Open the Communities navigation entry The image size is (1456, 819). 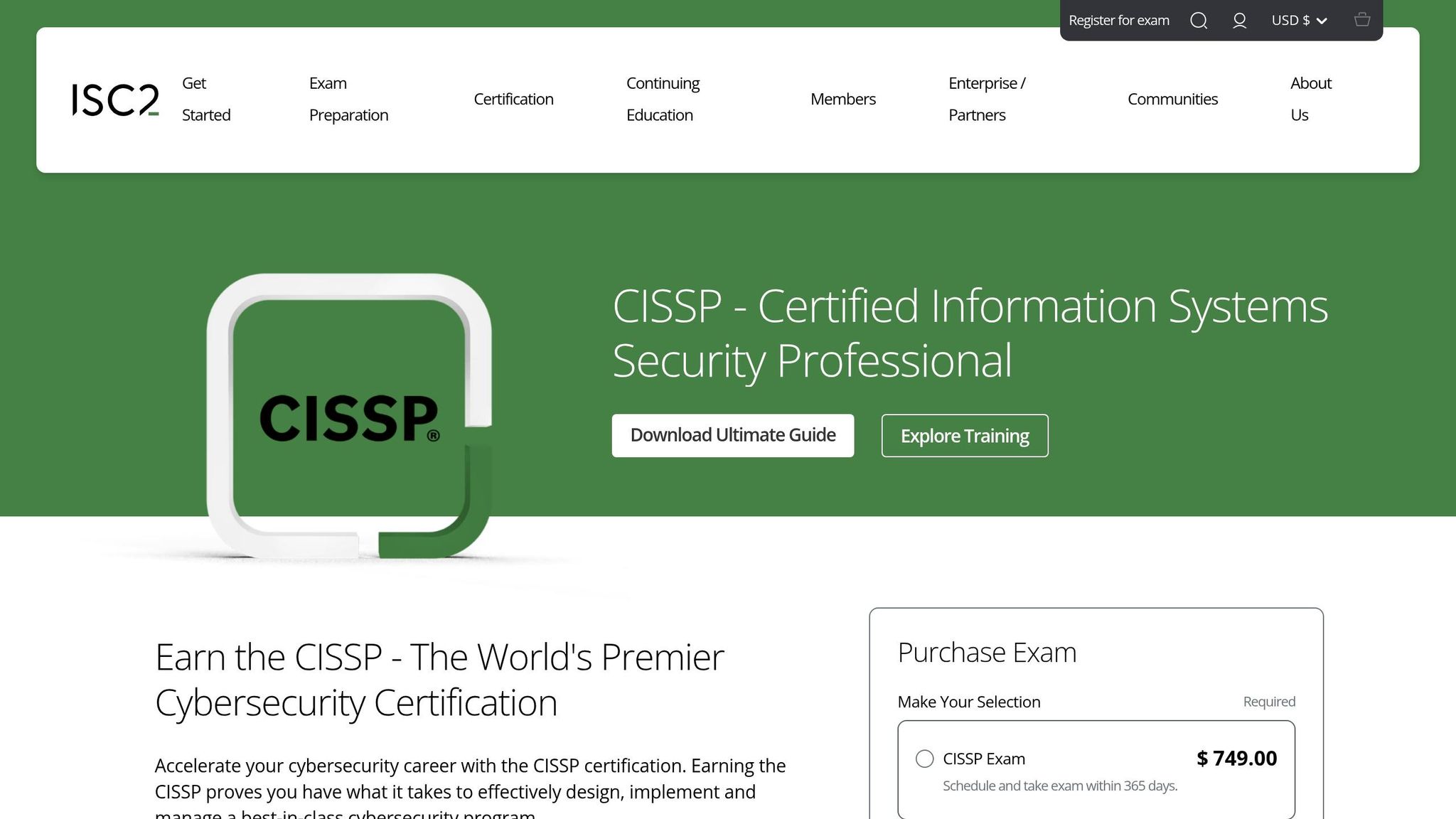[1172, 99]
